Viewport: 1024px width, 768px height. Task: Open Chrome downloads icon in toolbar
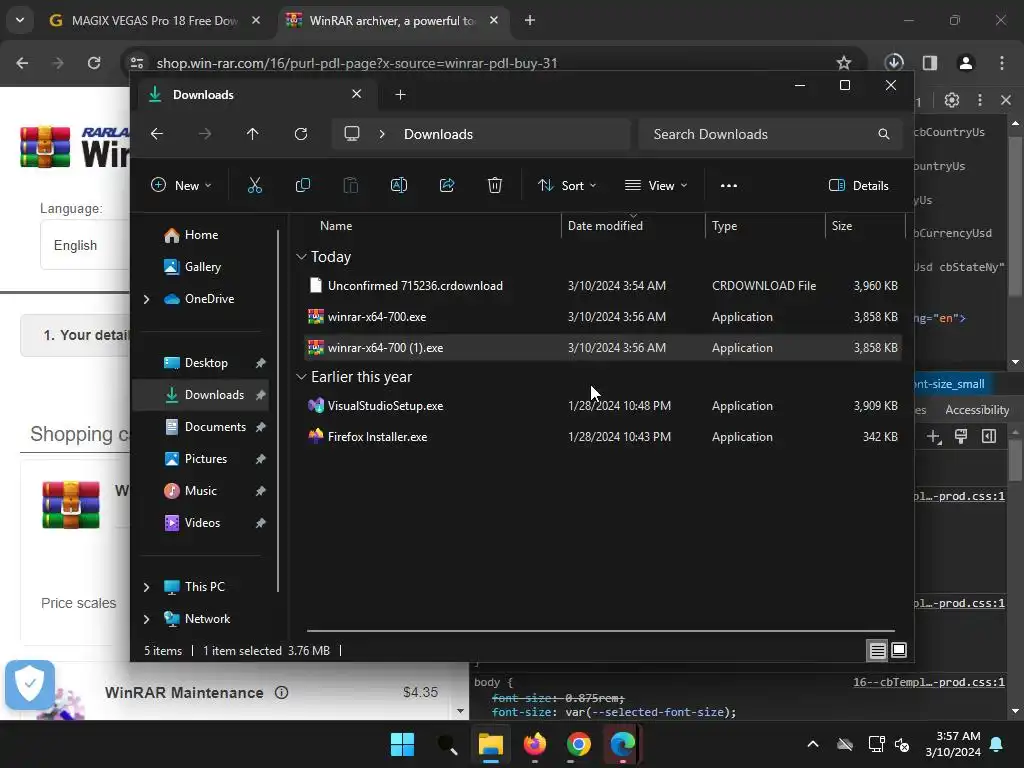pyautogui.click(x=894, y=62)
